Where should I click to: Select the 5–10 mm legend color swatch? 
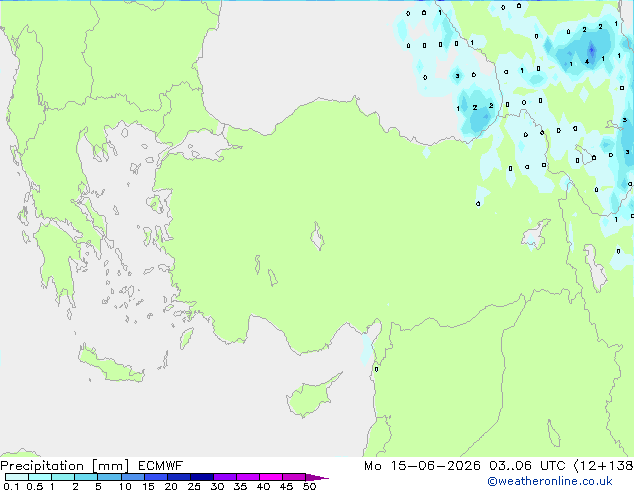click(x=109, y=477)
